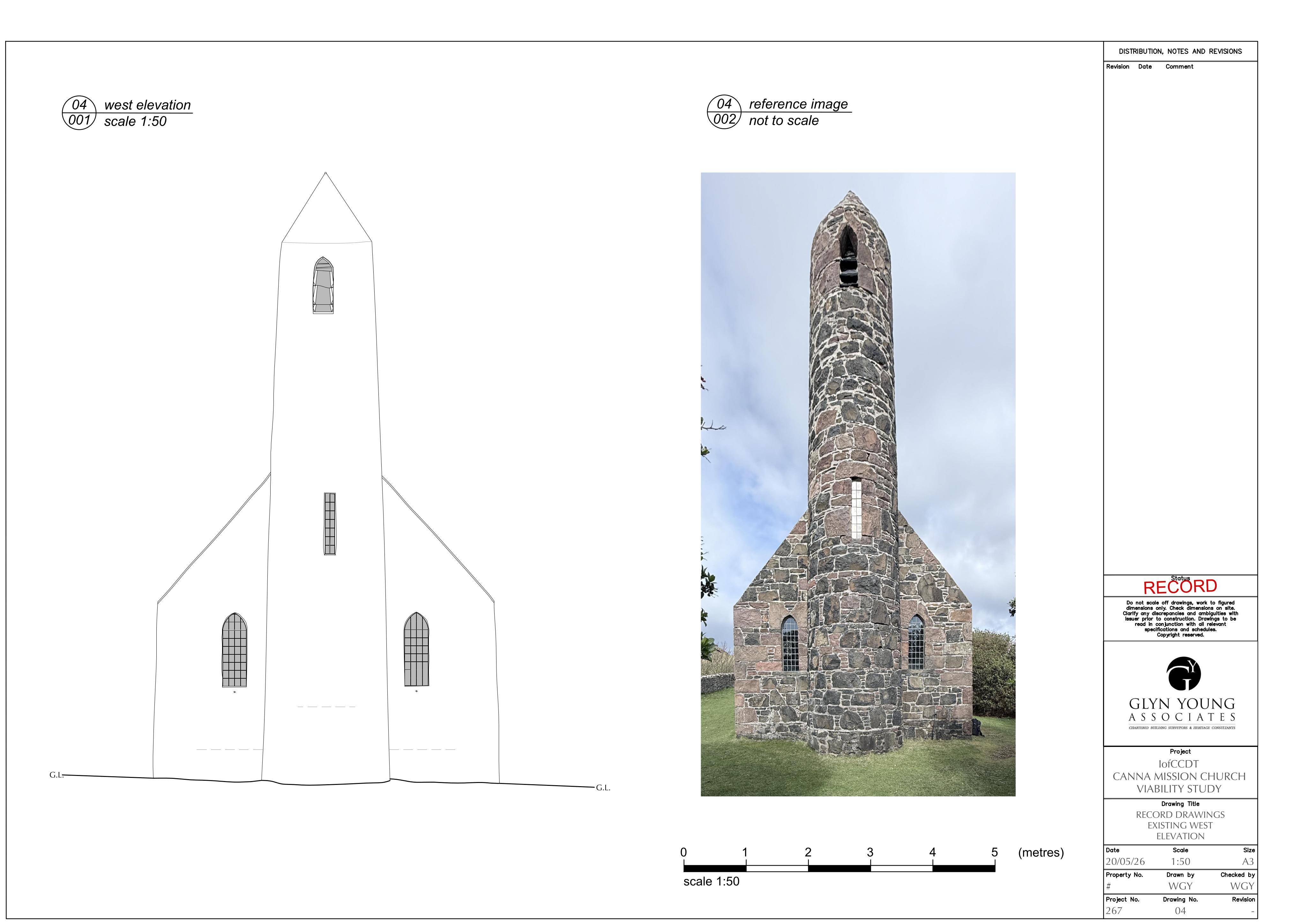Image resolution: width=1307 pixels, height=924 pixels.
Task: Click the right 'G.L.' ground level label
Action: [603, 788]
